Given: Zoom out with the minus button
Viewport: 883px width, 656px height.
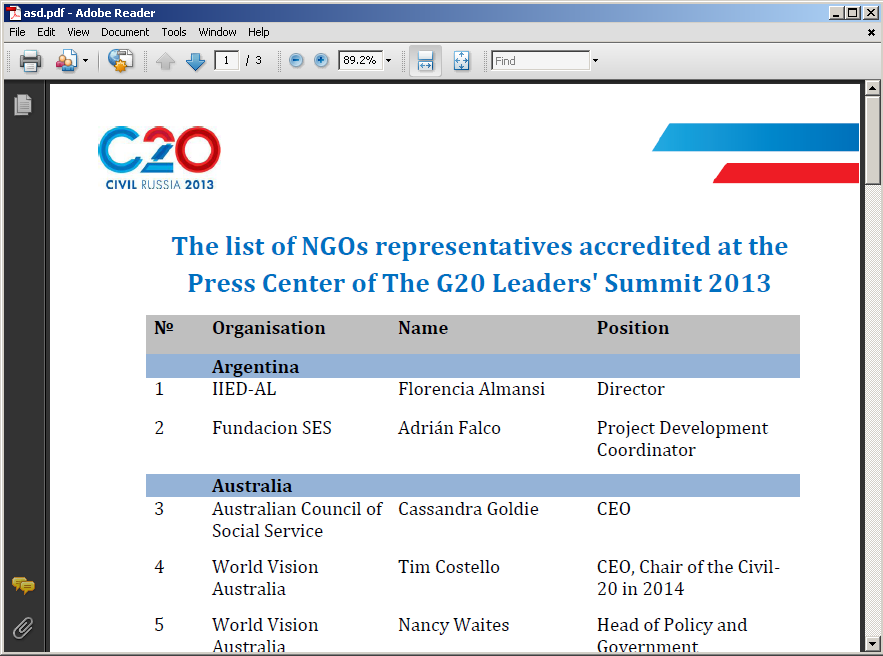Looking at the screenshot, I should (296, 61).
